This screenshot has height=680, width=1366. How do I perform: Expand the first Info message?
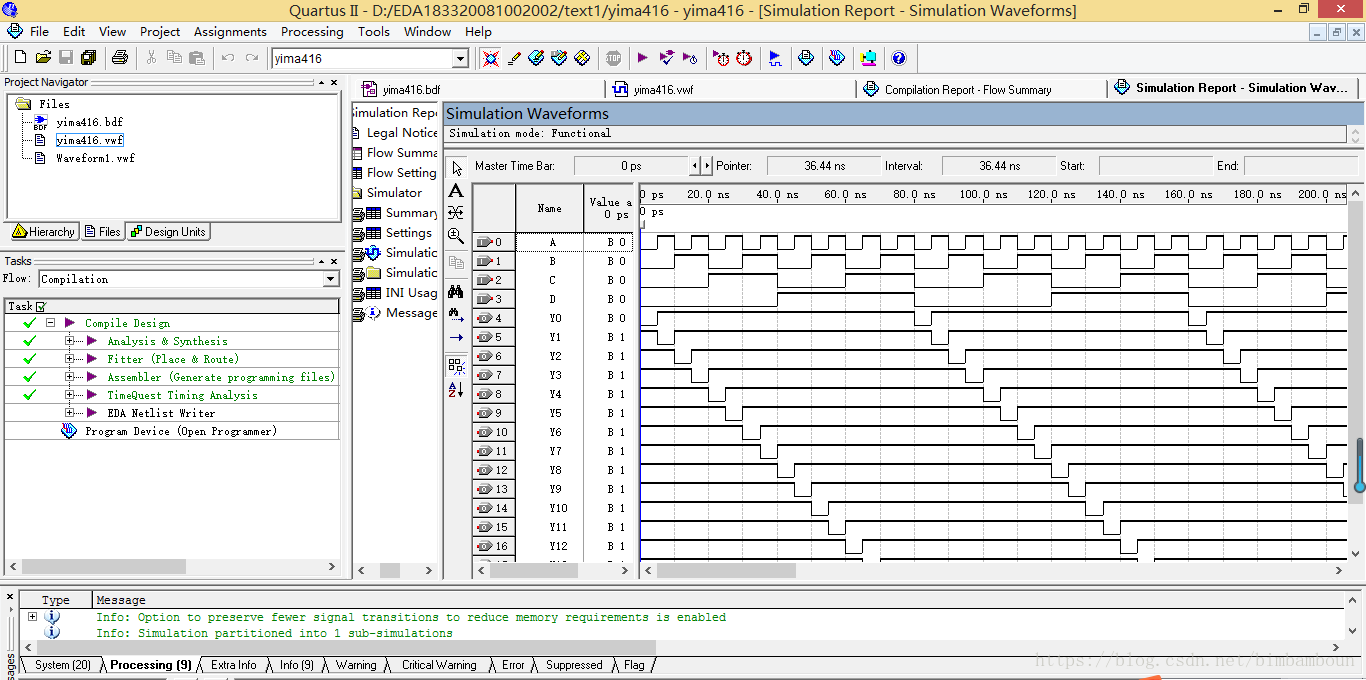[32, 617]
